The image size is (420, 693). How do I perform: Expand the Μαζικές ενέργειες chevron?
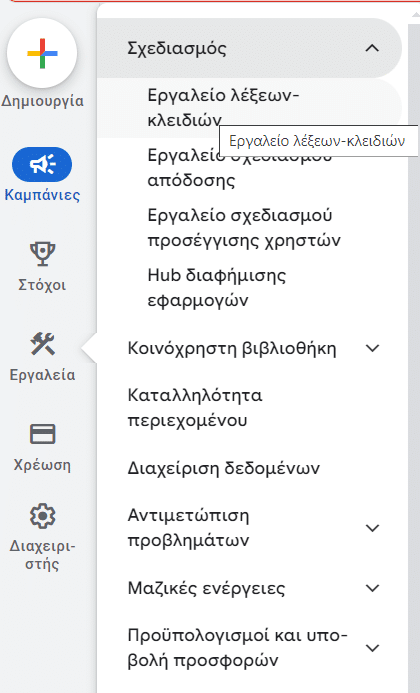[x=373, y=588]
